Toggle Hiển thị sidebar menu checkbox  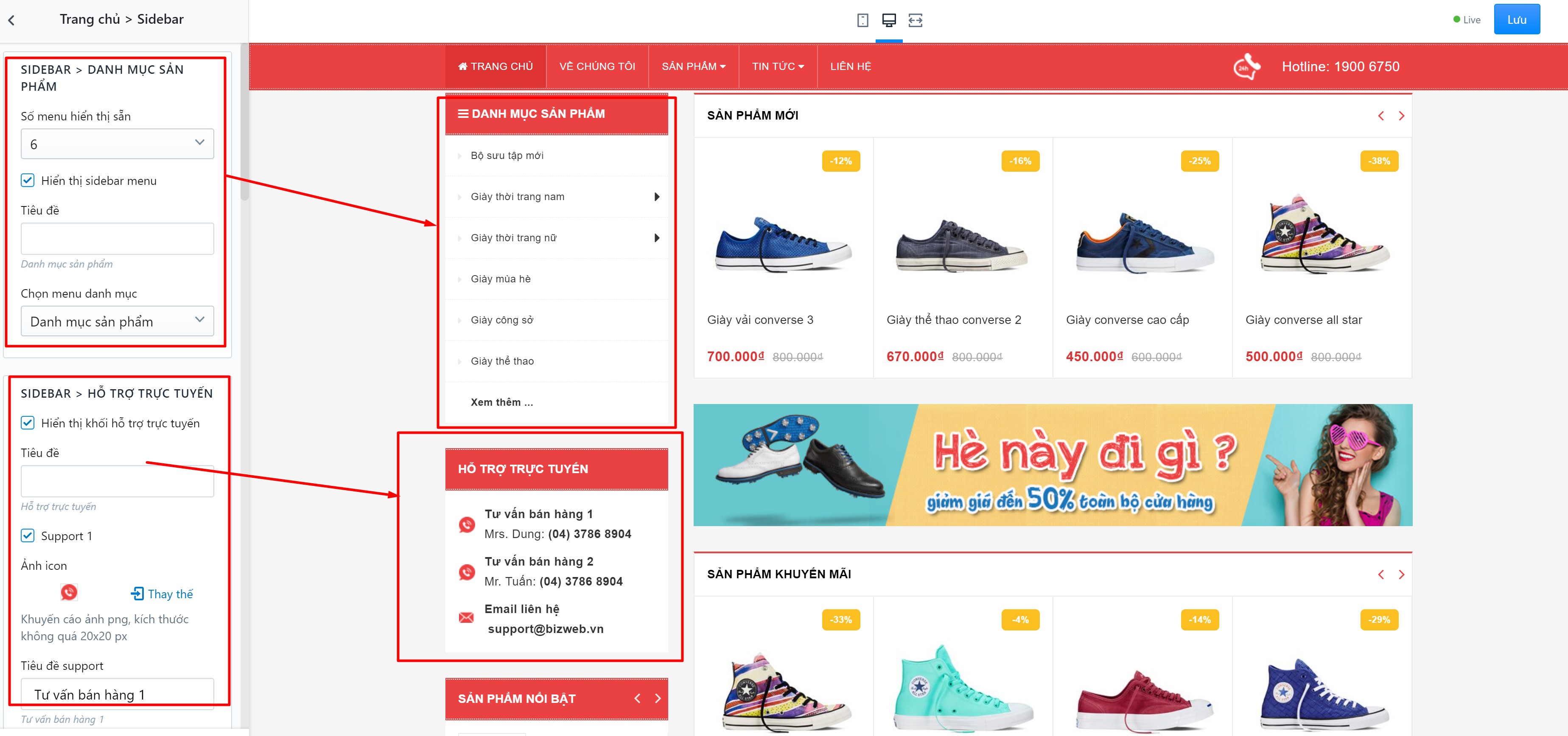point(28,180)
